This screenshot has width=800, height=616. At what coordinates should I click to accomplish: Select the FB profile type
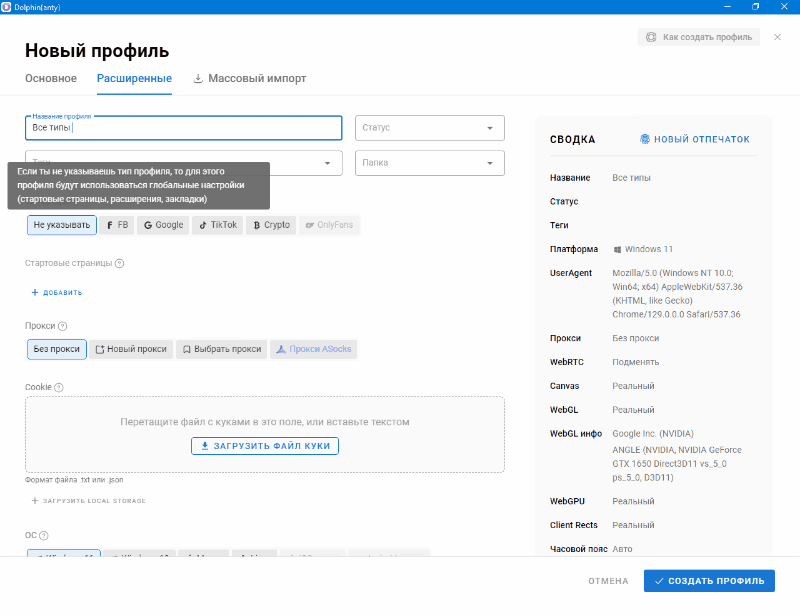point(117,225)
